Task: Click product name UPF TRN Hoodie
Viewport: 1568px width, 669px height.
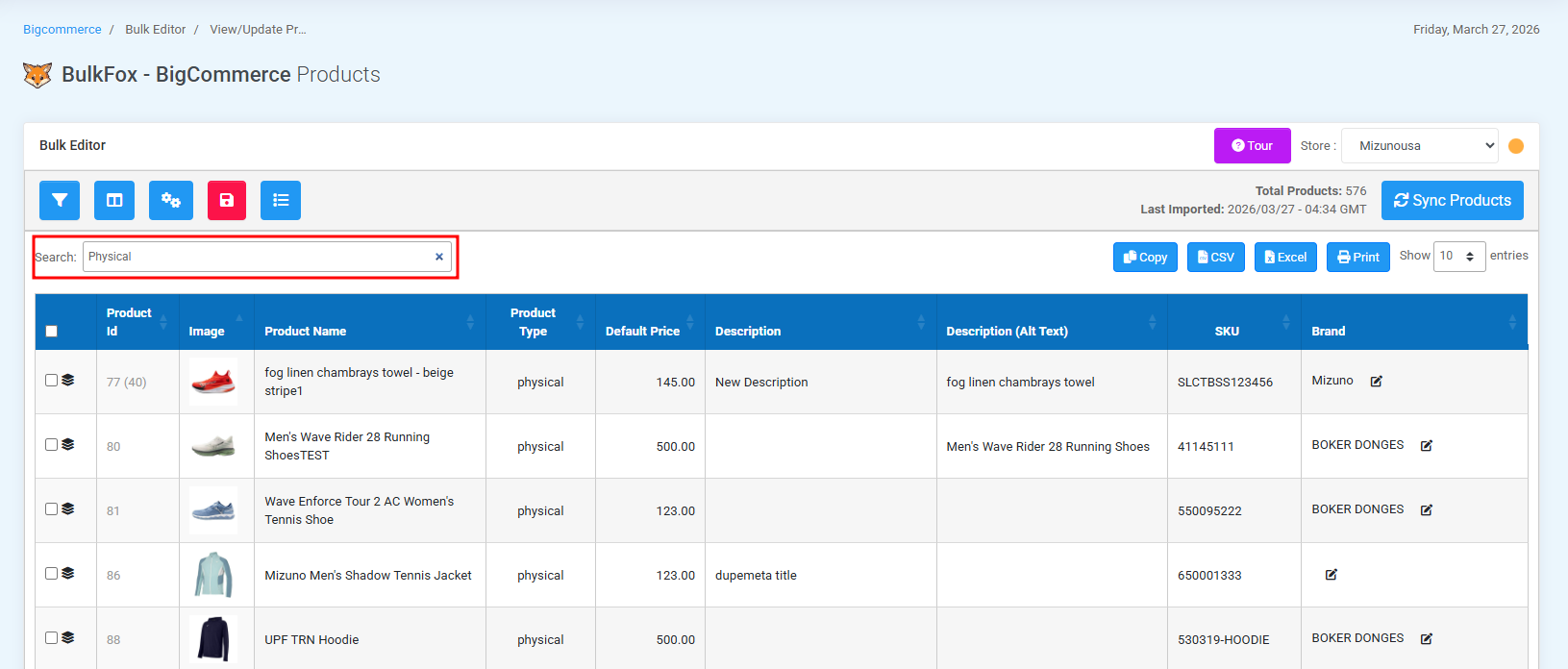Action: [x=311, y=639]
